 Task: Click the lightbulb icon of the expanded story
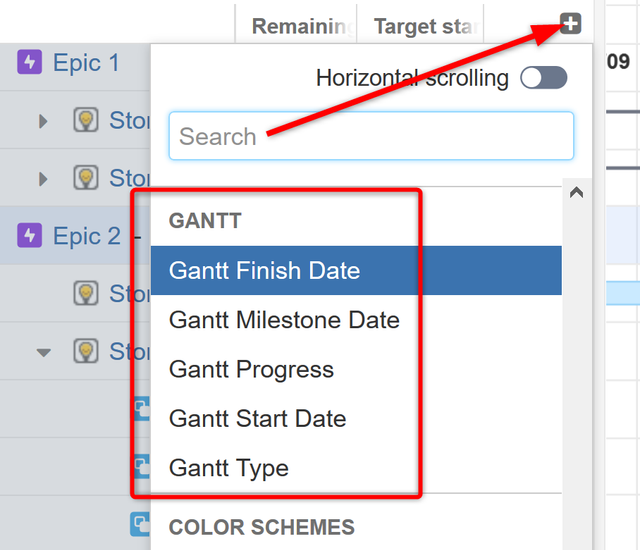[86, 351]
